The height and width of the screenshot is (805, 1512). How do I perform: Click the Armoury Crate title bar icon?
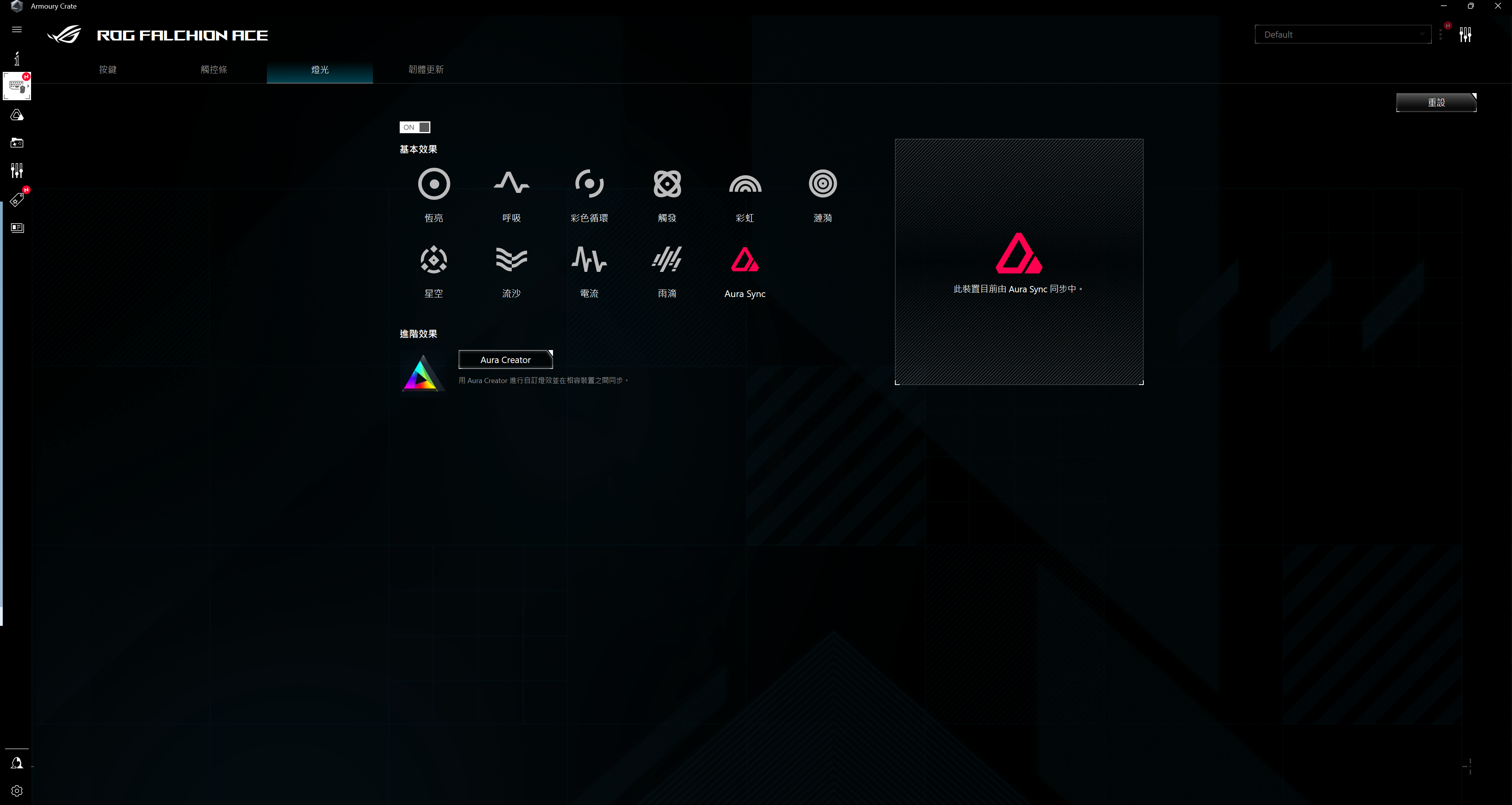point(17,6)
